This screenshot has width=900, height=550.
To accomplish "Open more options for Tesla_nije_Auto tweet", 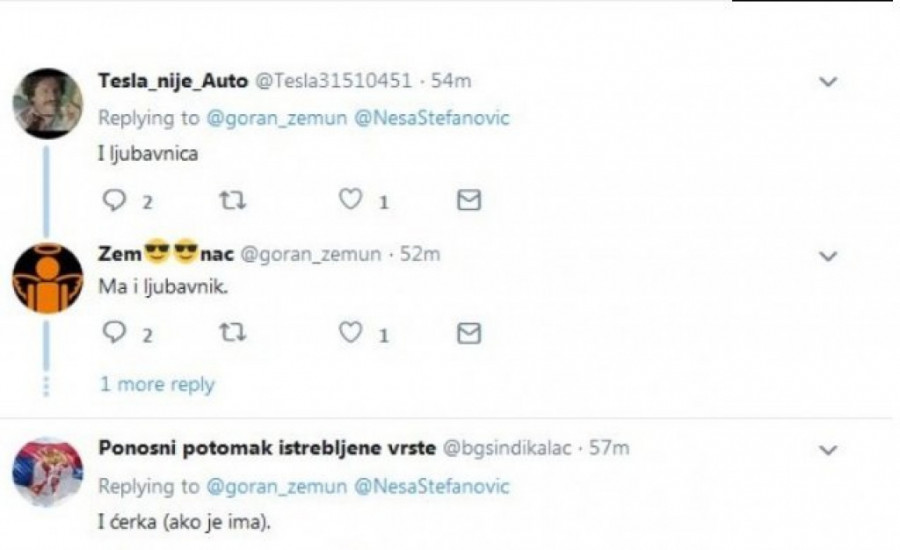I will (828, 83).
